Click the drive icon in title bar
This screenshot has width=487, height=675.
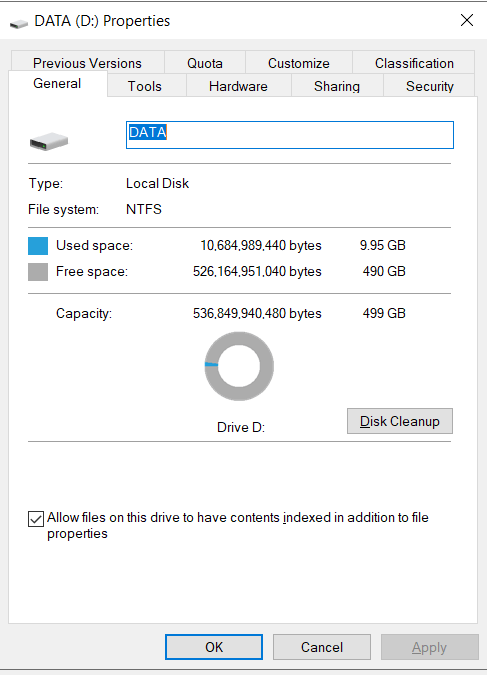click(19, 23)
